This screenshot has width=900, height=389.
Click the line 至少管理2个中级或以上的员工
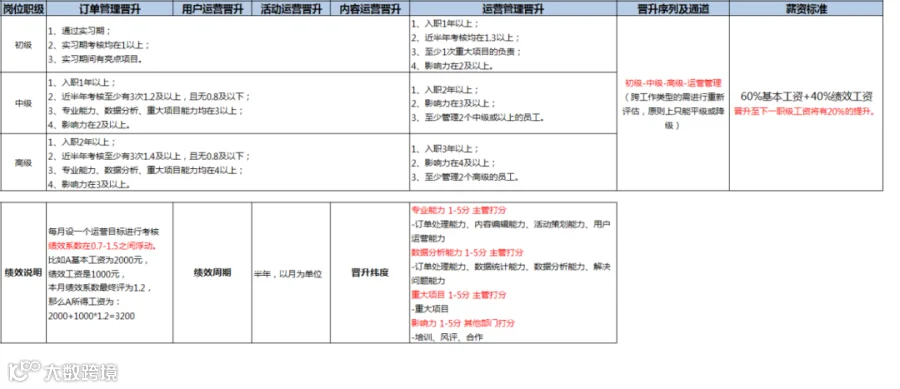(478, 118)
